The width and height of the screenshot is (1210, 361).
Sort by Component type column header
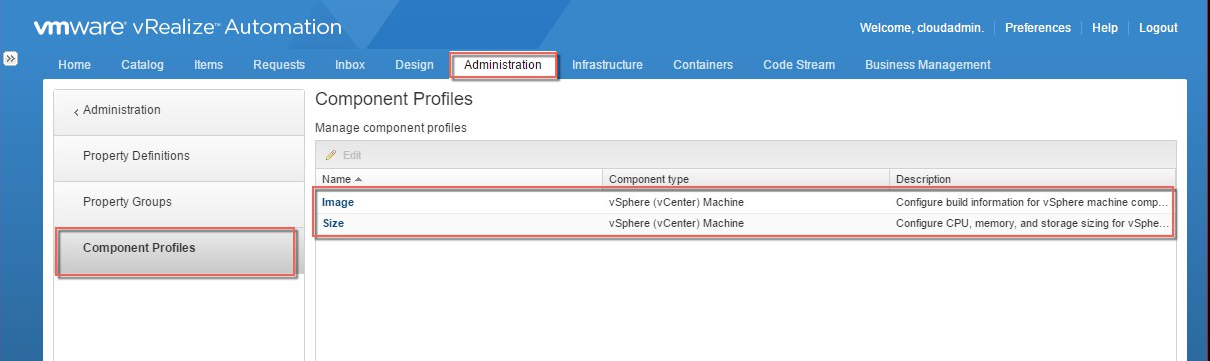(x=746, y=179)
